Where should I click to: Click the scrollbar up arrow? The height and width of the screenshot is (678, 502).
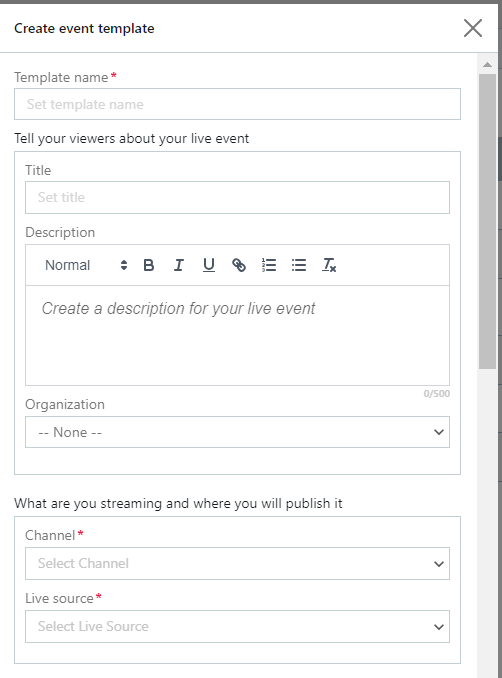[x=487, y=64]
